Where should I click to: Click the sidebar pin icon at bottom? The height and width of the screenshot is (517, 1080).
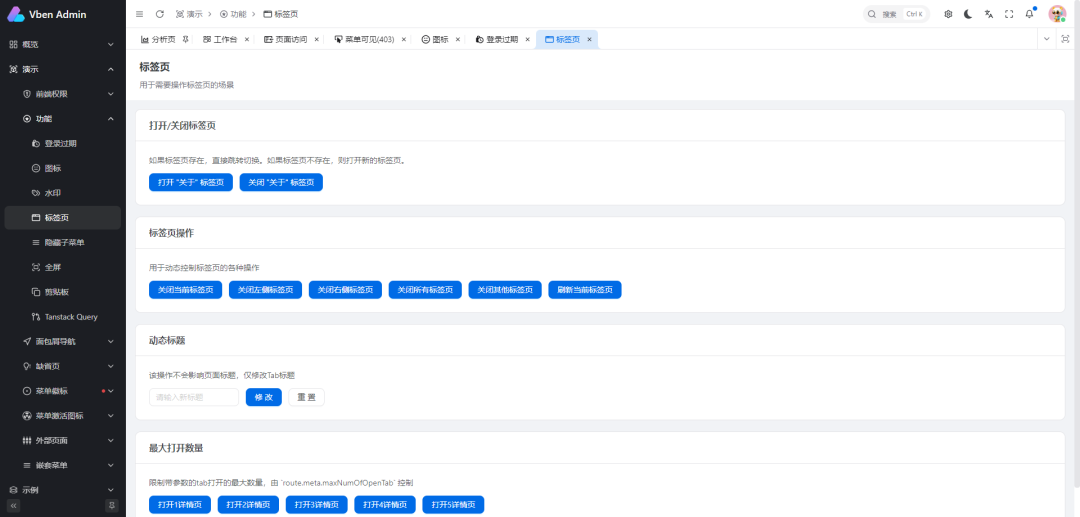[x=112, y=505]
